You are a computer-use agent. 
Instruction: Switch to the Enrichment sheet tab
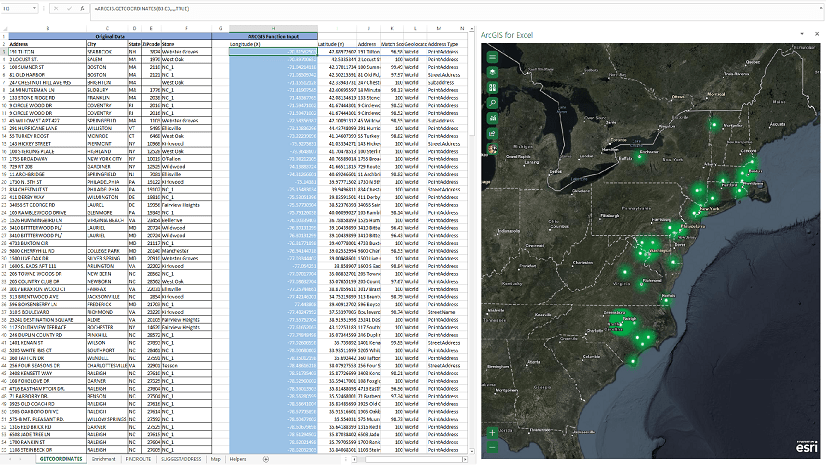click(x=104, y=459)
